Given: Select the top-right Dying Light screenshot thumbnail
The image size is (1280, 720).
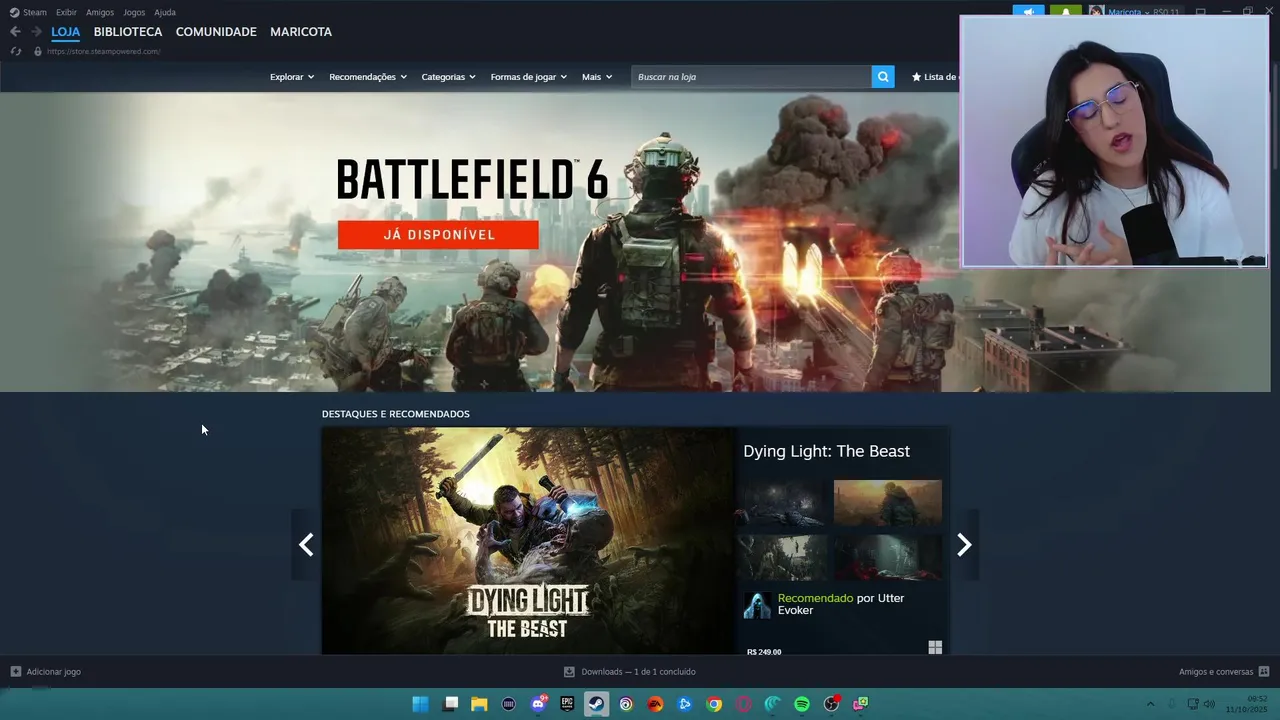Looking at the screenshot, I should coord(888,502).
